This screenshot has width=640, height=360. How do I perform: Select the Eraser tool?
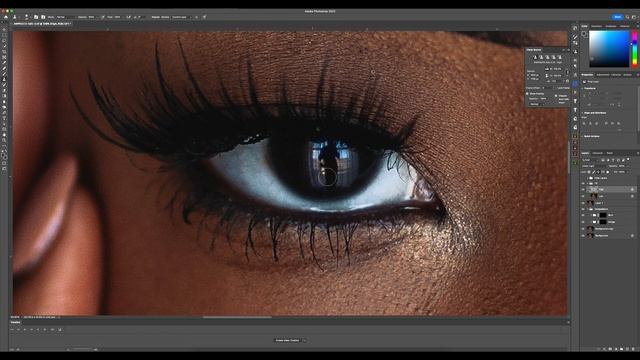4,90
